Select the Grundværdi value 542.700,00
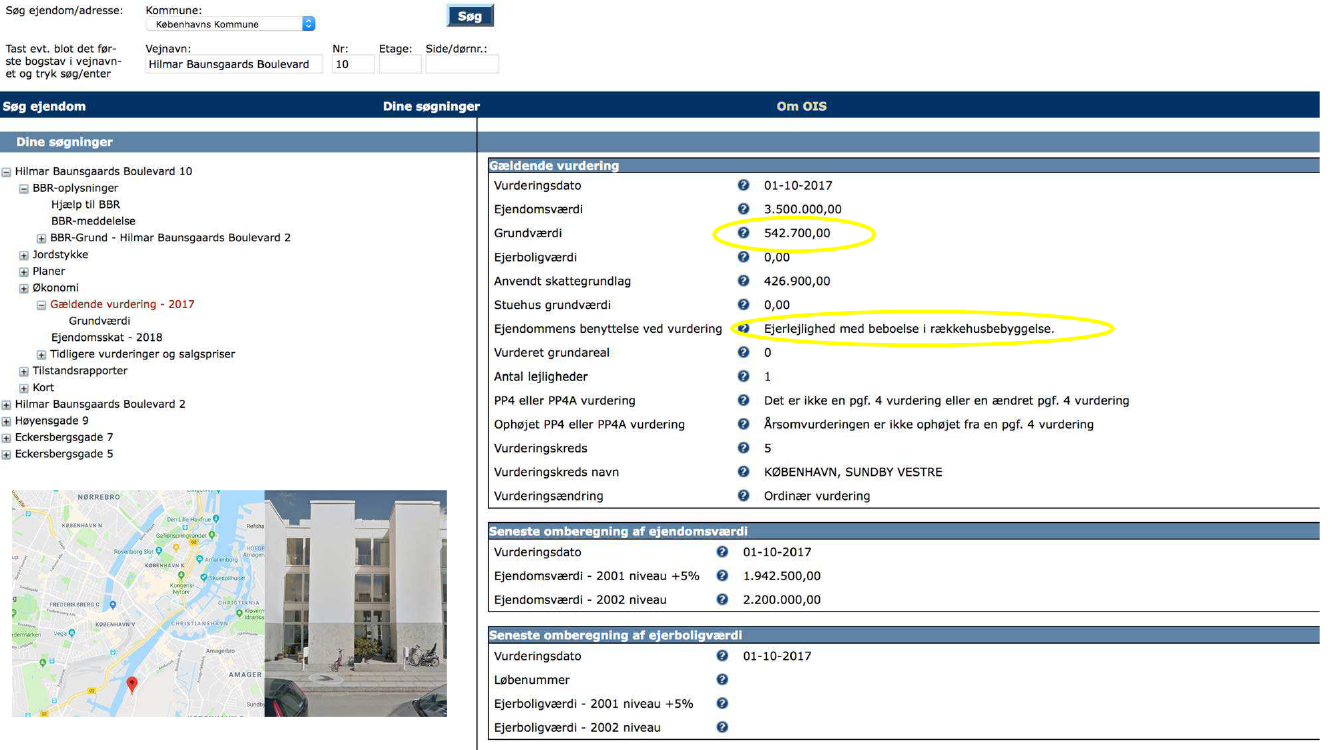 (x=797, y=233)
